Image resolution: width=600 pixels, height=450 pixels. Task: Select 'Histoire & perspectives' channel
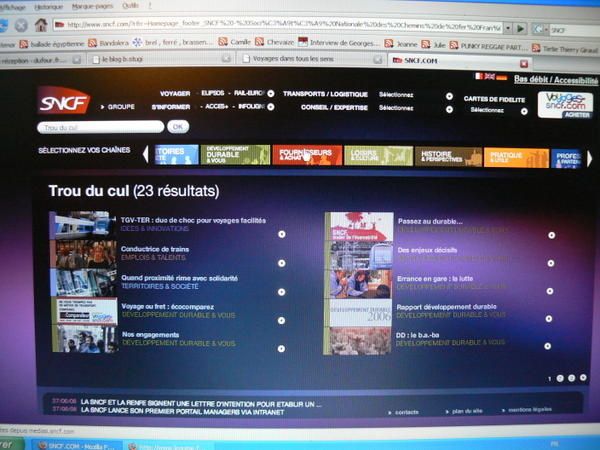pos(448,157)
